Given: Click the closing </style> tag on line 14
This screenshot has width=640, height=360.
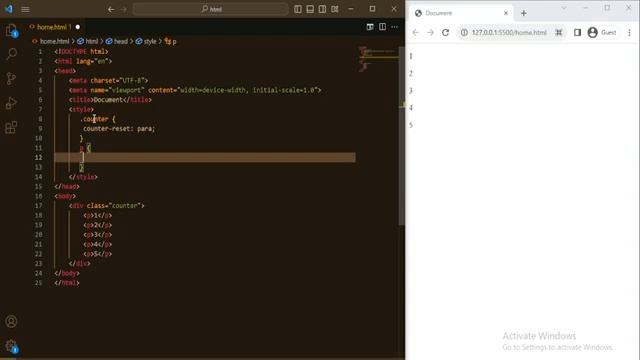Looking at the screenshot, I should pyautogui.click(x=83, y=177).
